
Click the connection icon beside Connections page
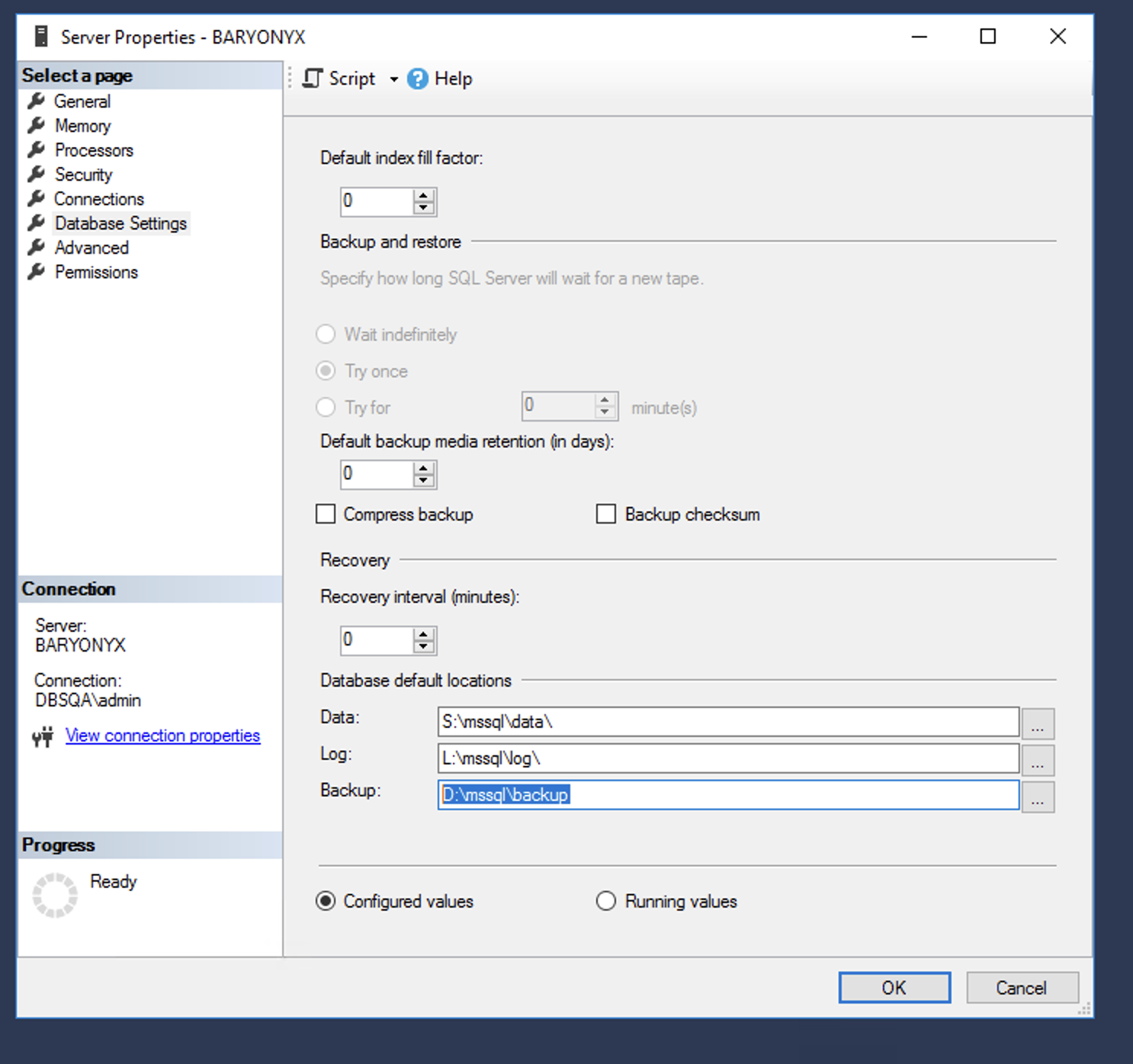click(x=37, y=198)
